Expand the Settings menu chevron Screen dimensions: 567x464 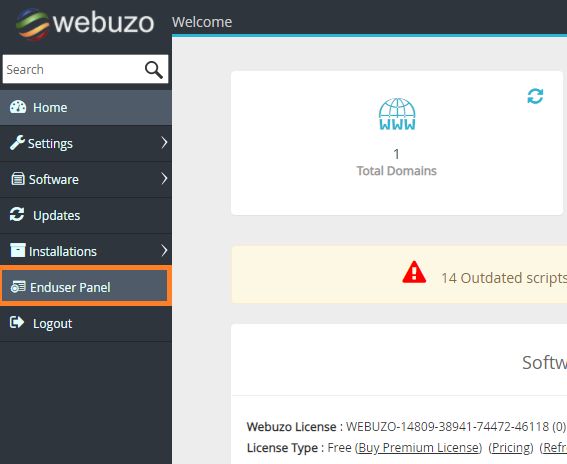(x=164, y=142)
